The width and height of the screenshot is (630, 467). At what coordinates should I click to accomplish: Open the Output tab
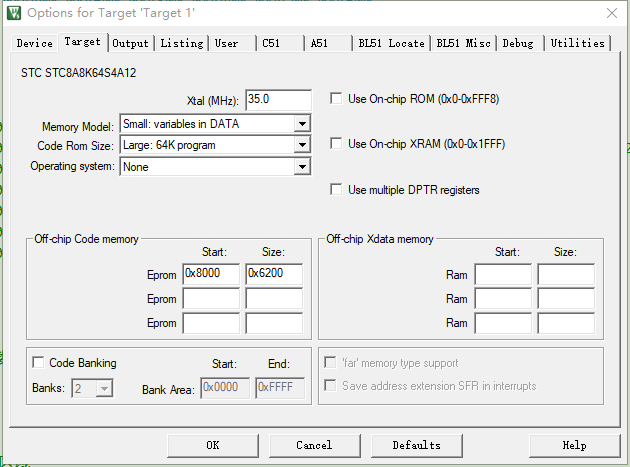tap(130, 43)
